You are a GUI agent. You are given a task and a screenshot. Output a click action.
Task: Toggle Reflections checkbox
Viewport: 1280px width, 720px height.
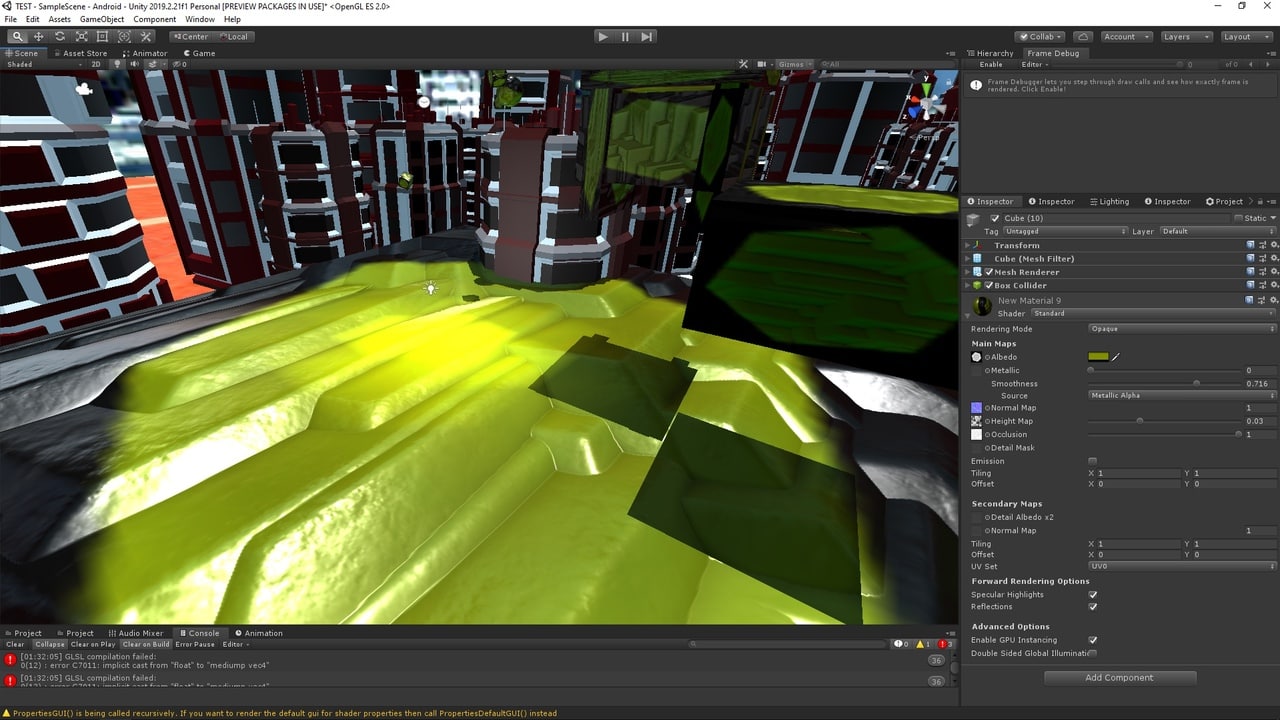click(x=1092, y=607)
